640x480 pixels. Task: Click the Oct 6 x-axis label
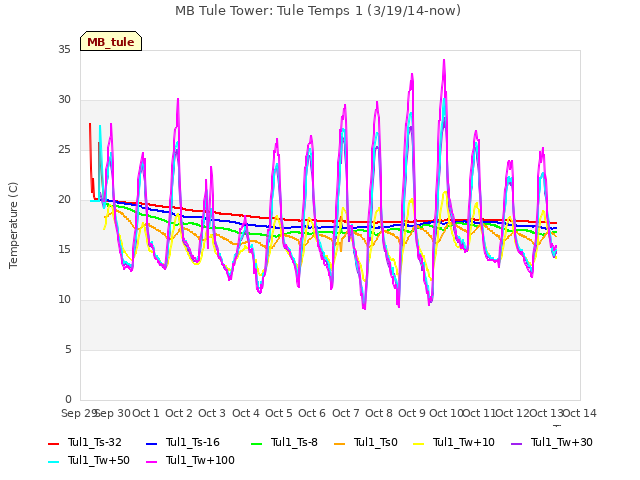[x=312, y=413]
